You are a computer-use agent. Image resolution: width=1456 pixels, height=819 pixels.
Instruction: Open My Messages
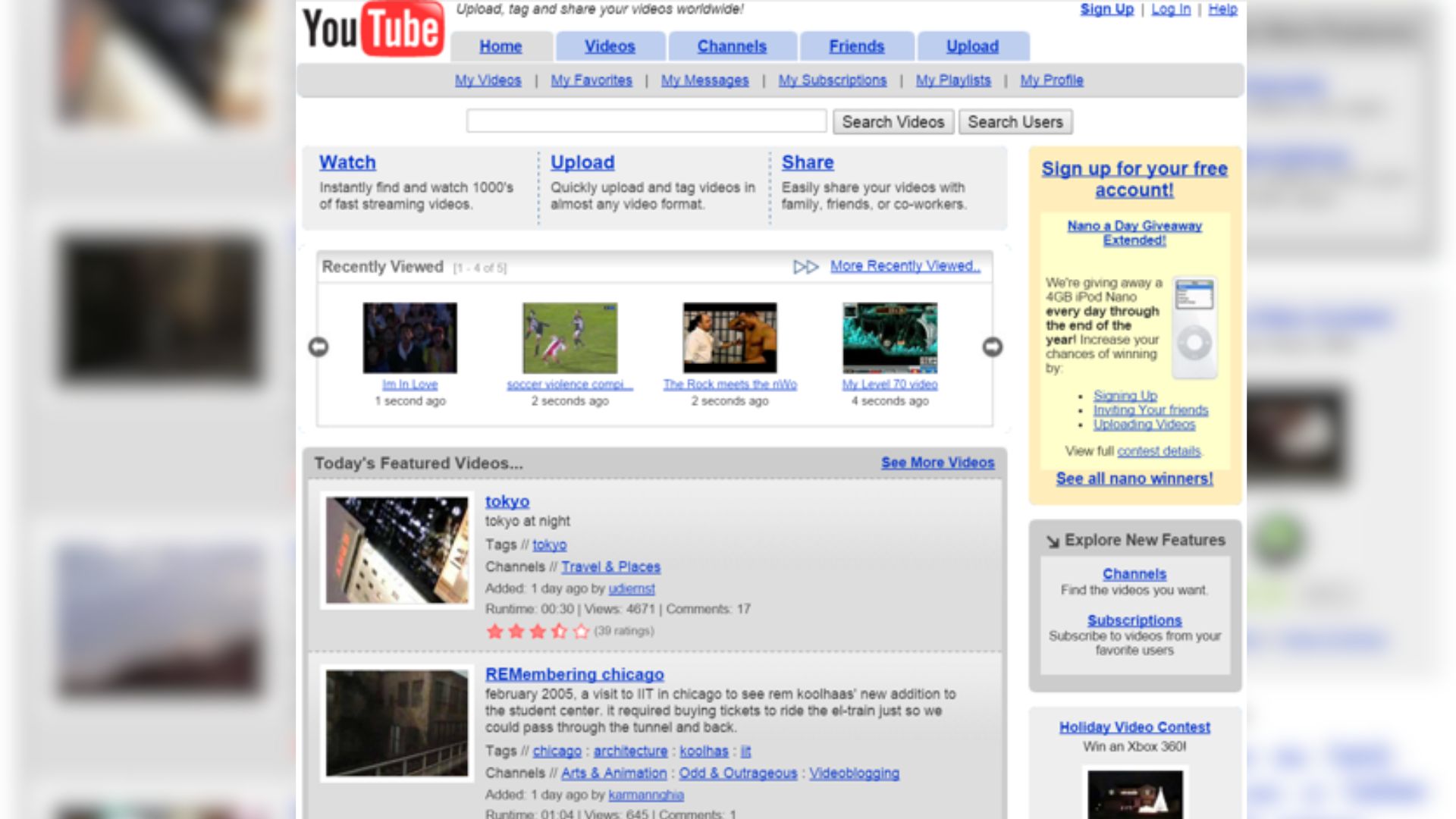click(x=704, y=80)
